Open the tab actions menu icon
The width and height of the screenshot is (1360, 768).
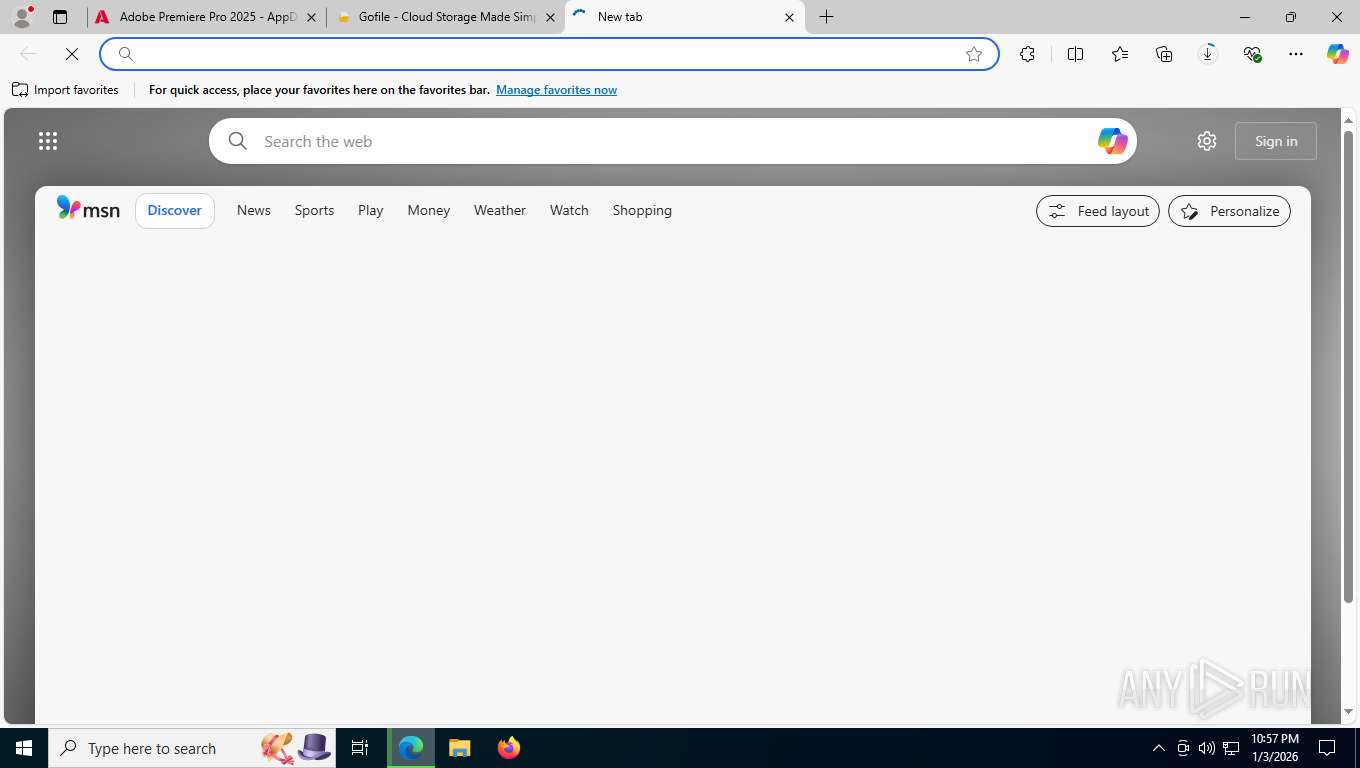click(60, 17)
